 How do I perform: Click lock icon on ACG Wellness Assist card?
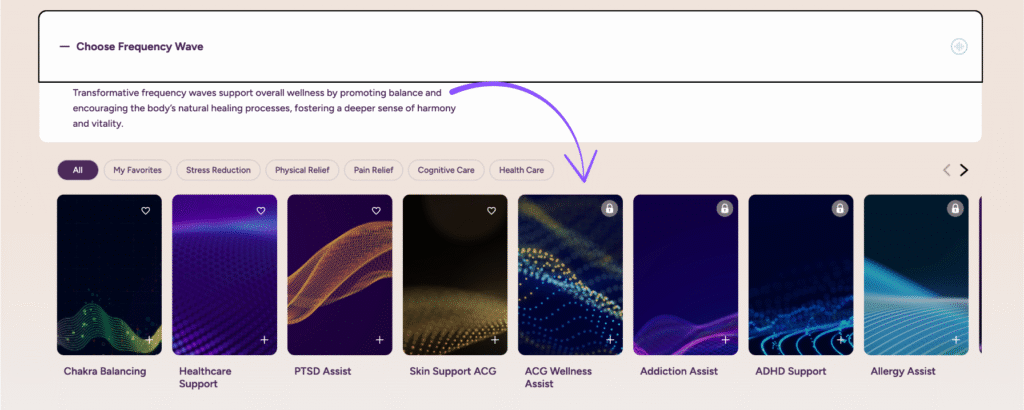(x=608, y=209)
